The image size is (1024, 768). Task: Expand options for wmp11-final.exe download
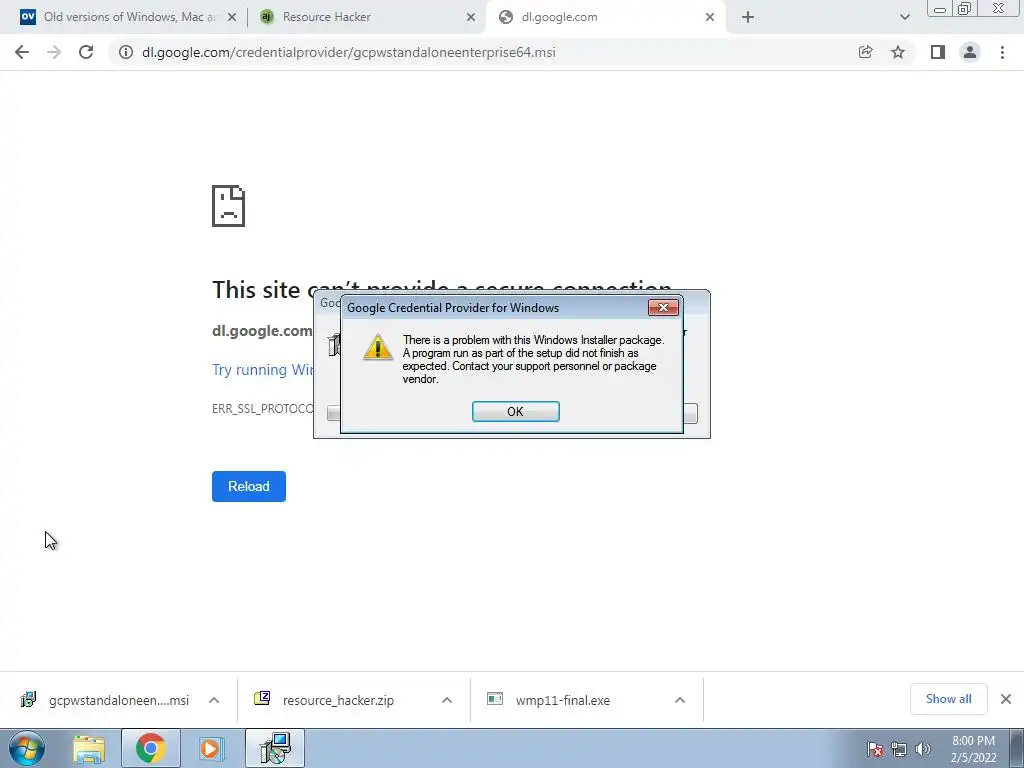pos(680,700)
